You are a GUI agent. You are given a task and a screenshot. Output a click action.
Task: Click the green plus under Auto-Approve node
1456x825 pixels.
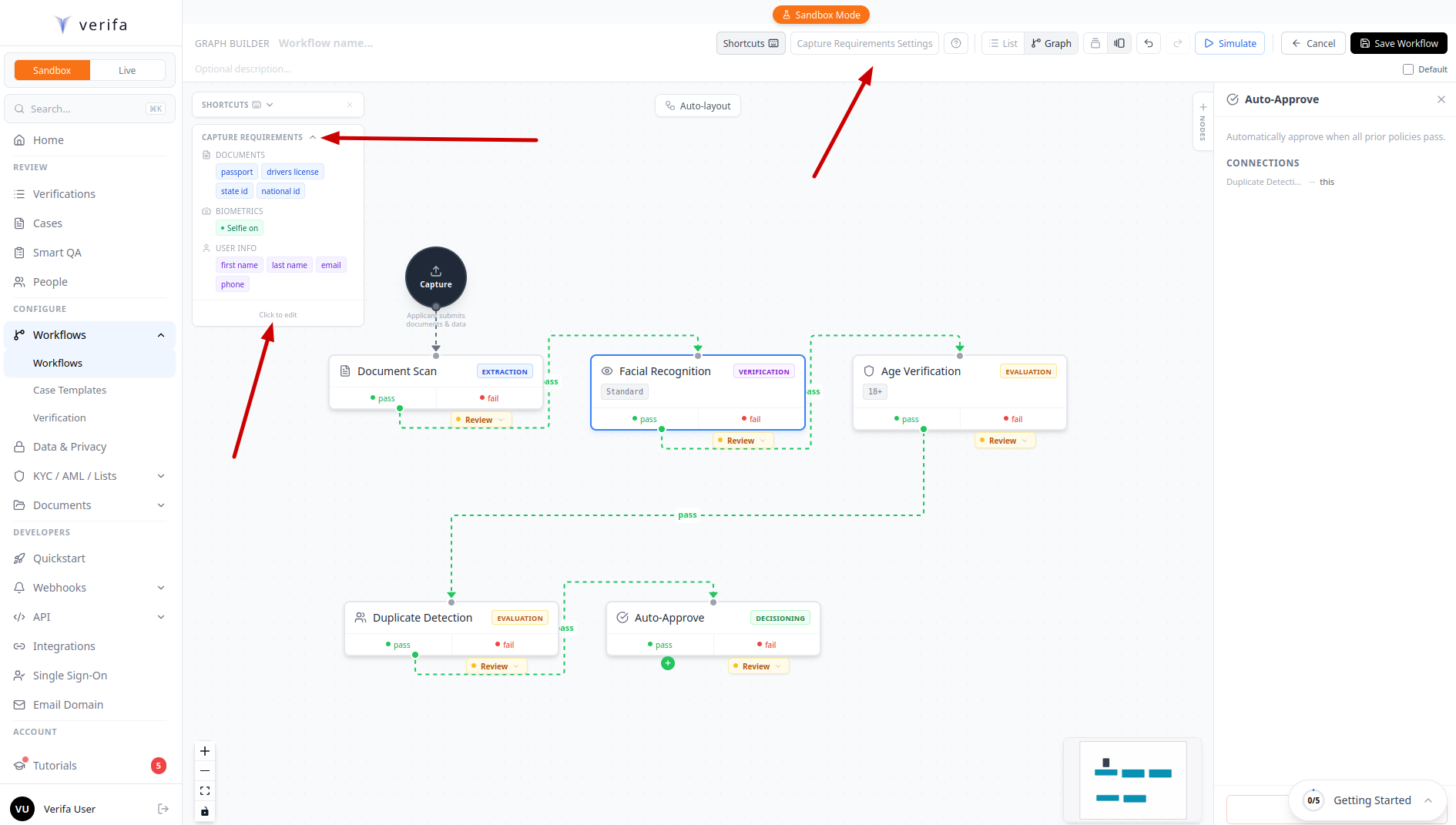click(668, 663)
